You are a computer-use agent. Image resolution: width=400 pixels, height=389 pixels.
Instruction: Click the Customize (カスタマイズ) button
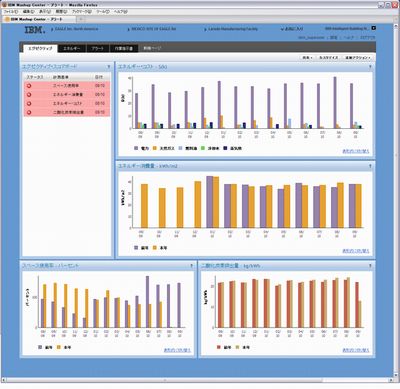(x=328, y=58)
